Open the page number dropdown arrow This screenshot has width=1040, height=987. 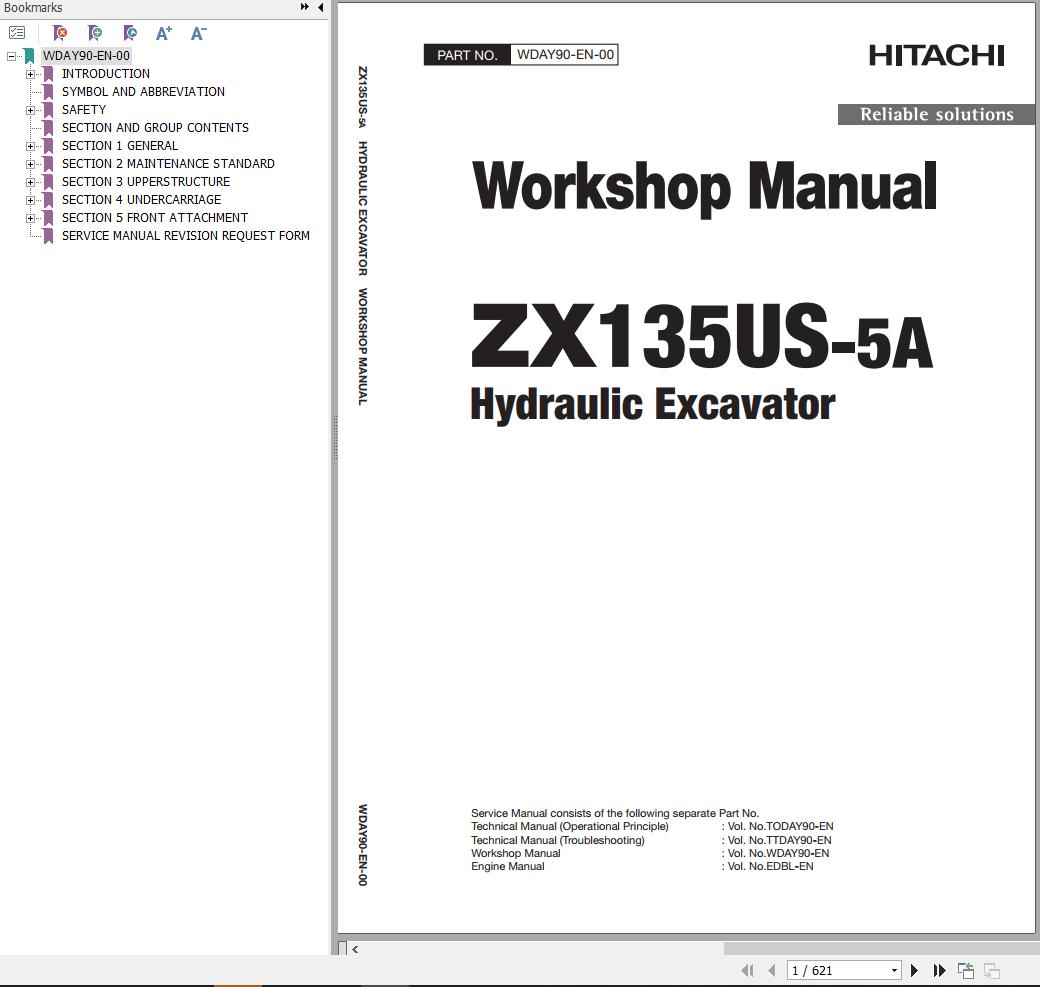click(894, 970)
